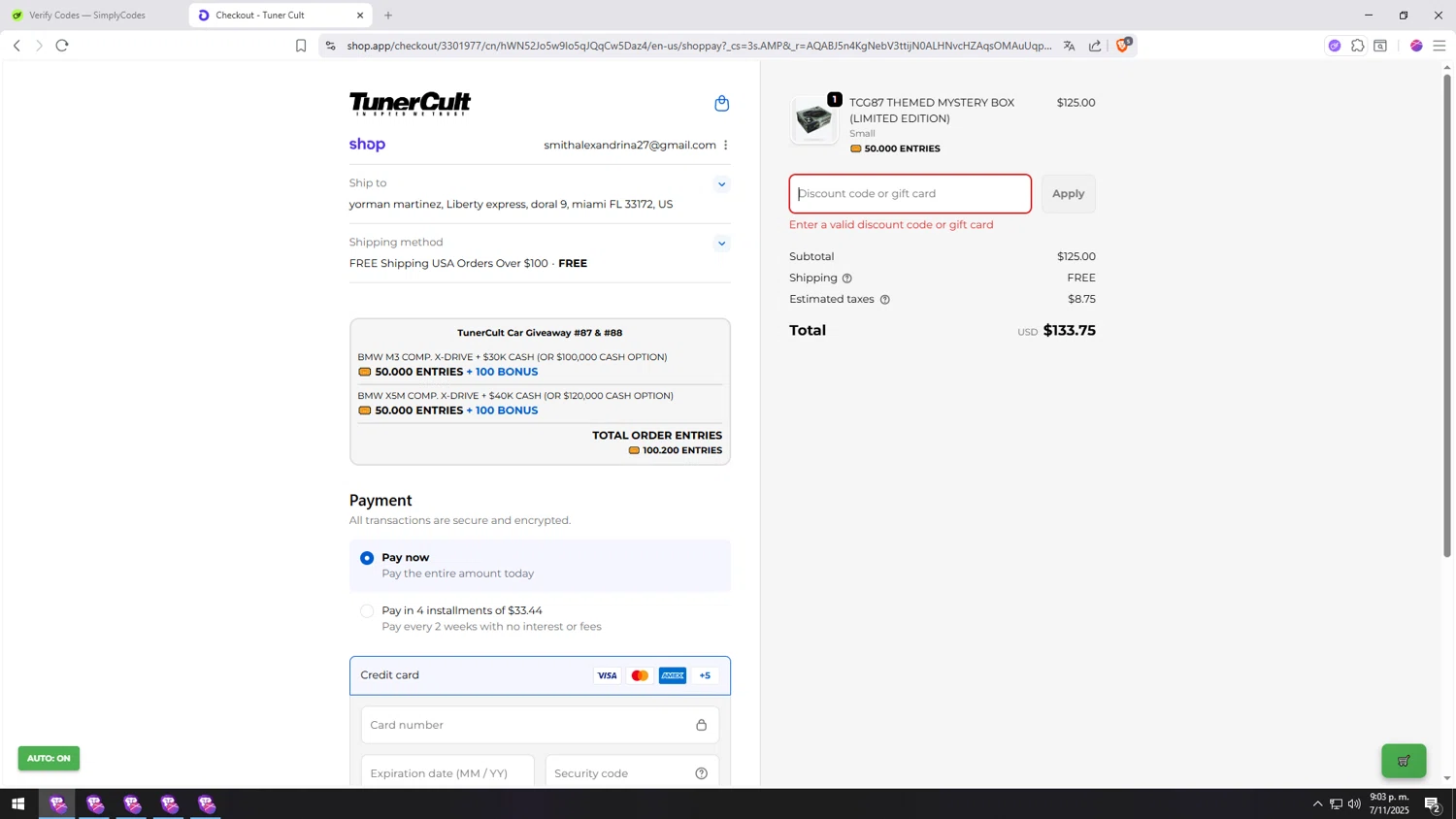Viewport: 1456px width, 819px height.
Task: Click the account options three-dot menu
Action: [x=726, y=146]
